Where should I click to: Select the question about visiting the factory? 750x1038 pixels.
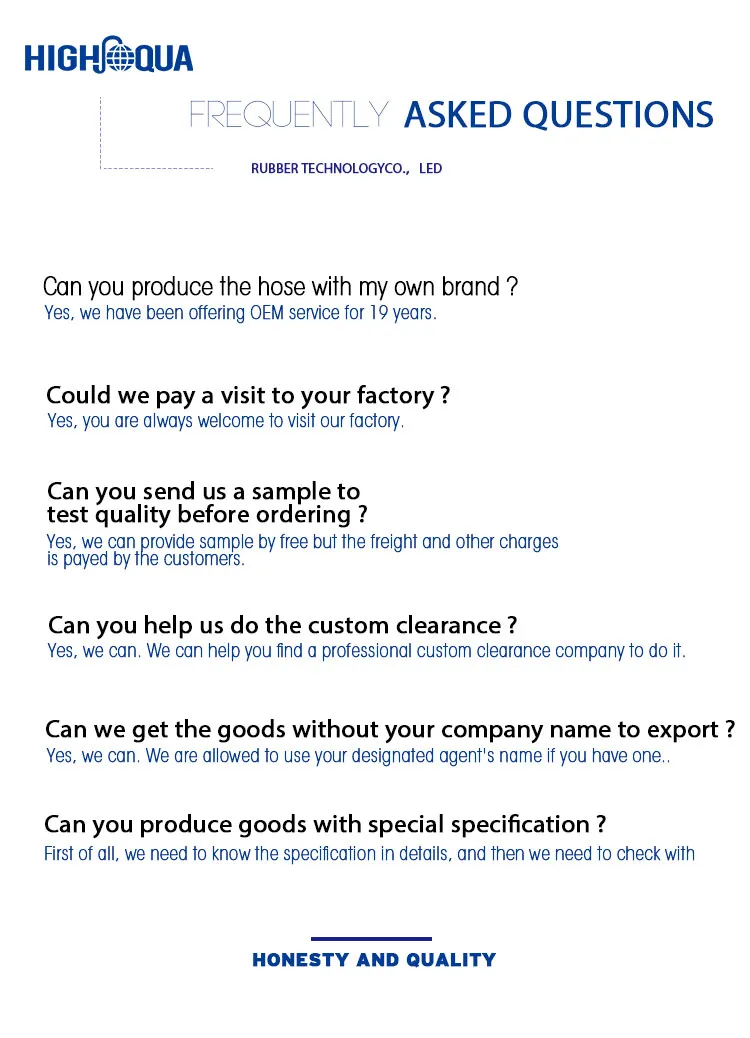[x=248, y=396]
